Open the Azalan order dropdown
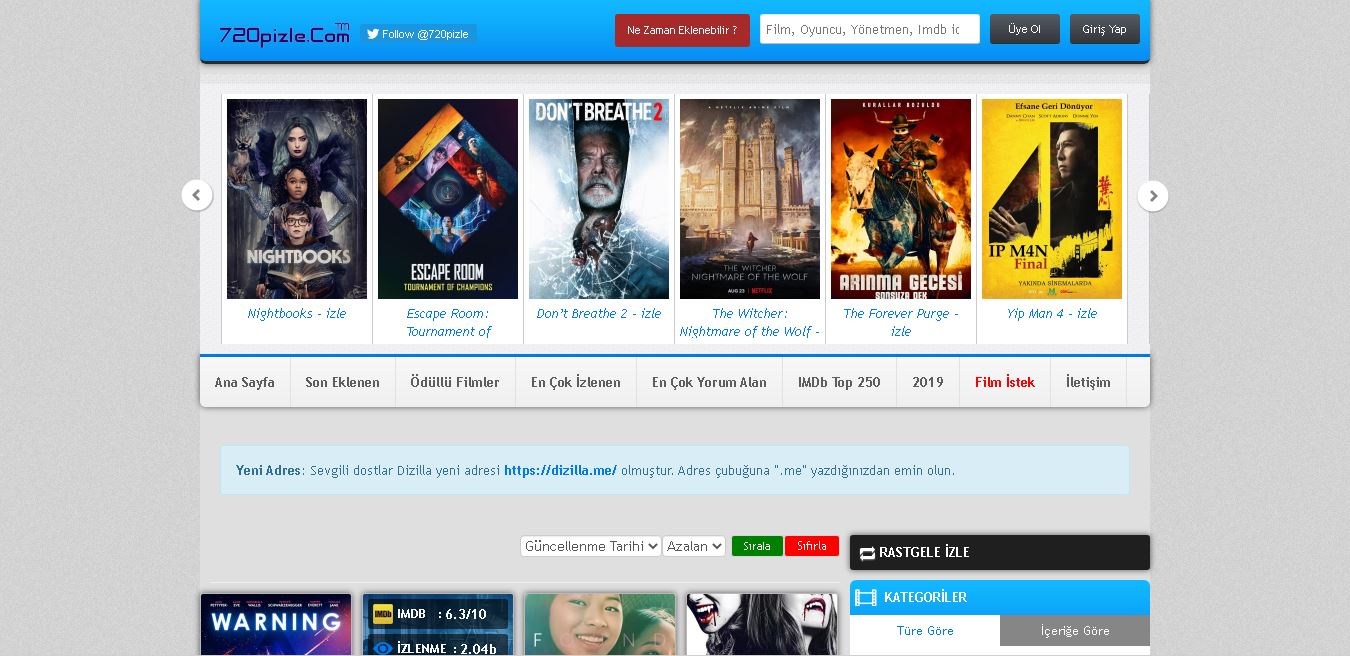 pyautogui.click(x=694, y=546)
